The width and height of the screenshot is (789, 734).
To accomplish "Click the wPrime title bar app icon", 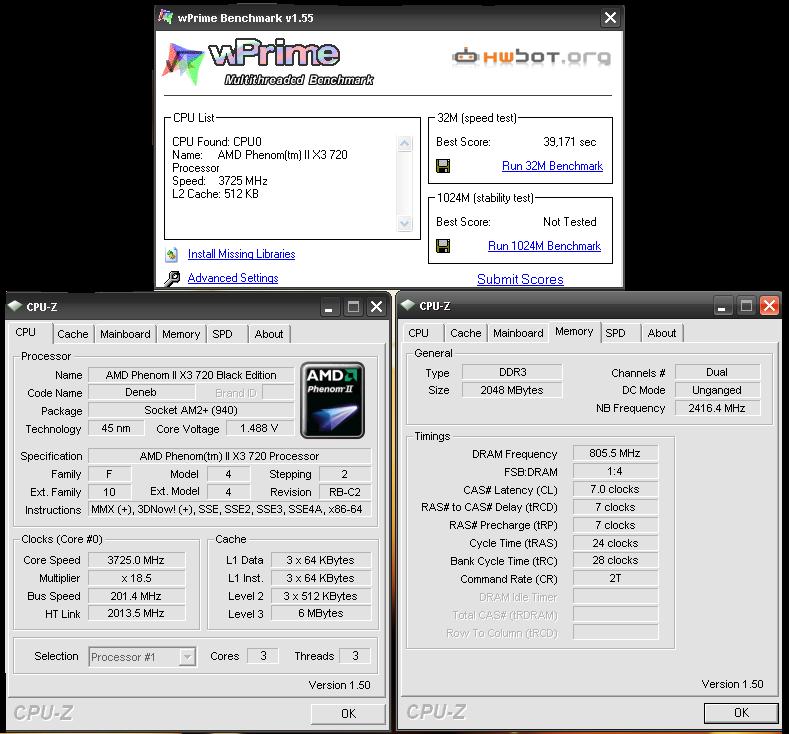I will [x=165, y=17].
